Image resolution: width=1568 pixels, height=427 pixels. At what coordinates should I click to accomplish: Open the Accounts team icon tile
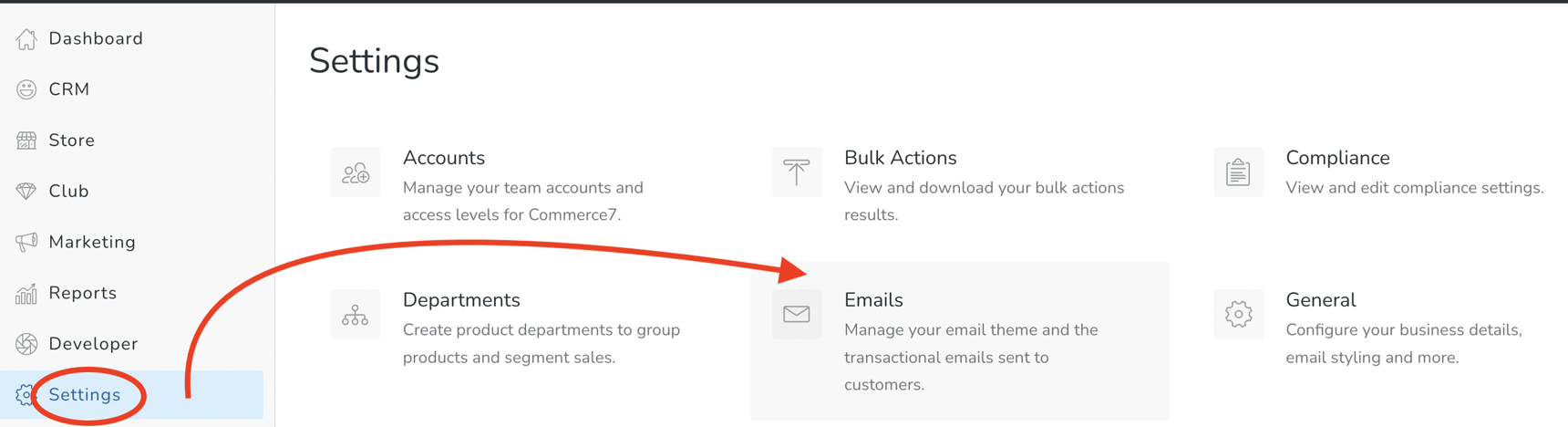point(356,172)
